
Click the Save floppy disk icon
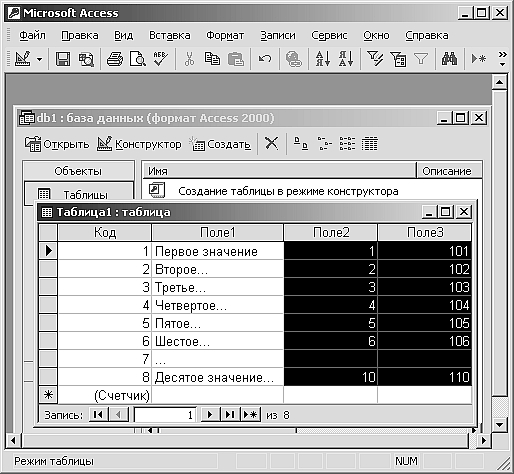click(63, 59)
